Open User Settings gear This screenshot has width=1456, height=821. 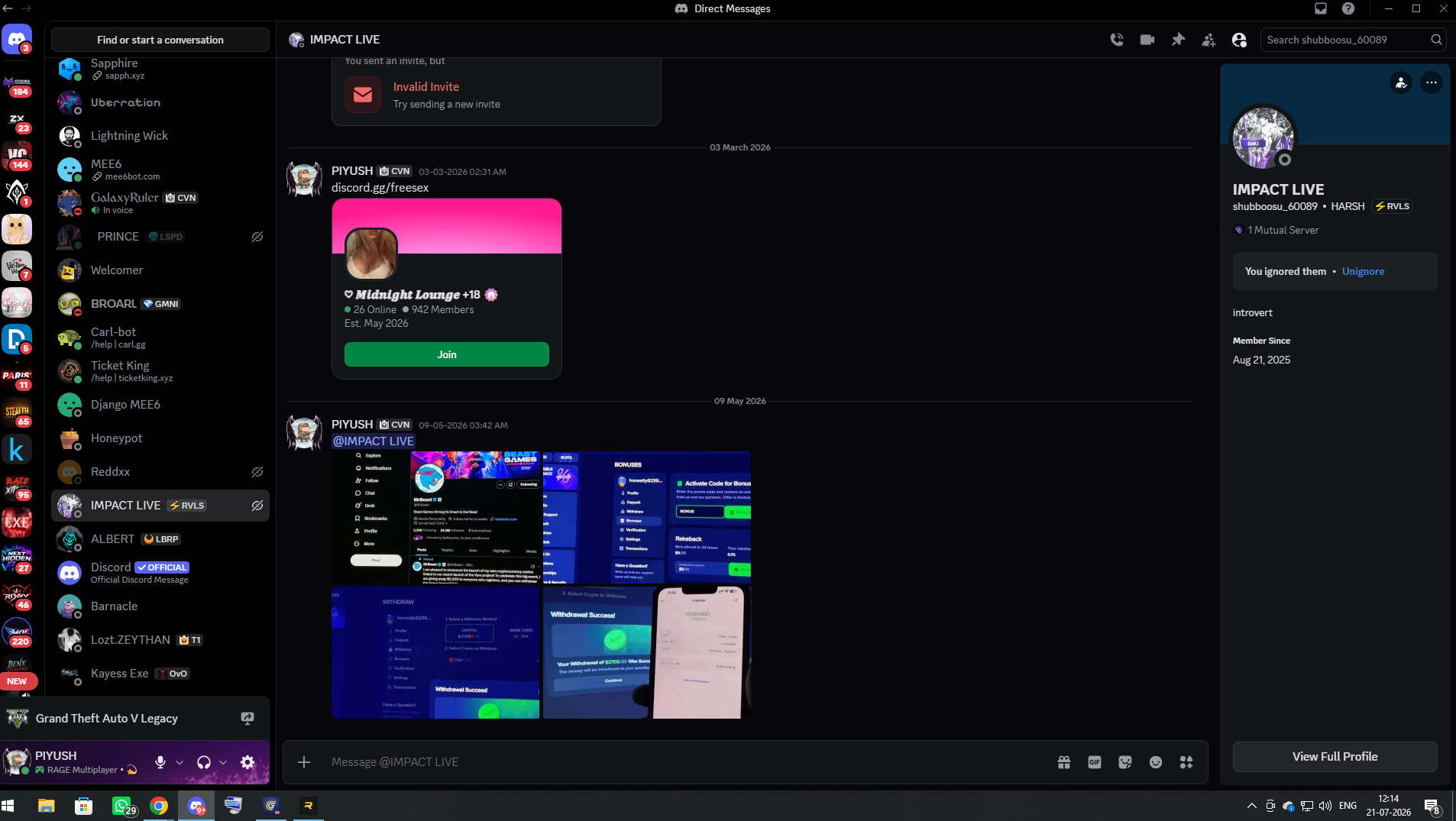point(248,762)
